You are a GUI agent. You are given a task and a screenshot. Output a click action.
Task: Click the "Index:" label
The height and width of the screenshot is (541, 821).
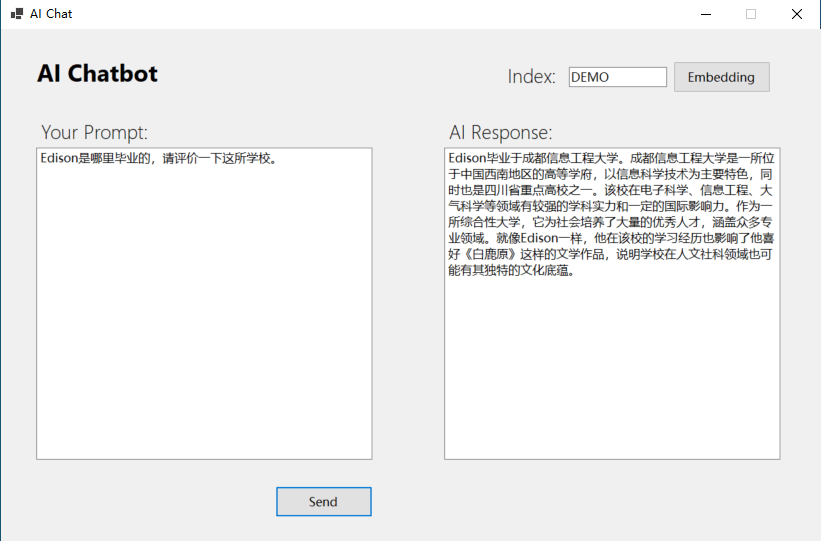pos(531,77)
